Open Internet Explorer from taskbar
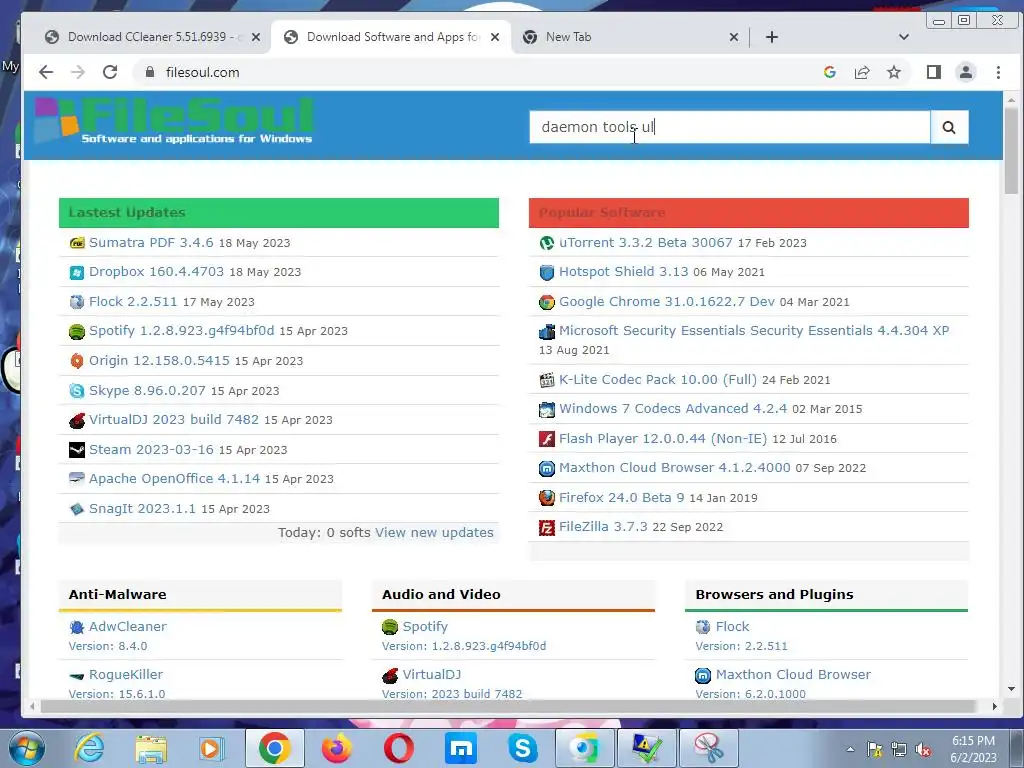The width and height of the screenshot is (1024, 768). pos(89,748)
